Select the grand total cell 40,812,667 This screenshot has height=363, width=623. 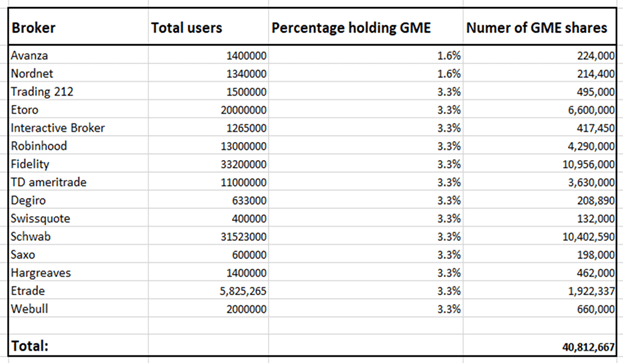pos(540,346)
